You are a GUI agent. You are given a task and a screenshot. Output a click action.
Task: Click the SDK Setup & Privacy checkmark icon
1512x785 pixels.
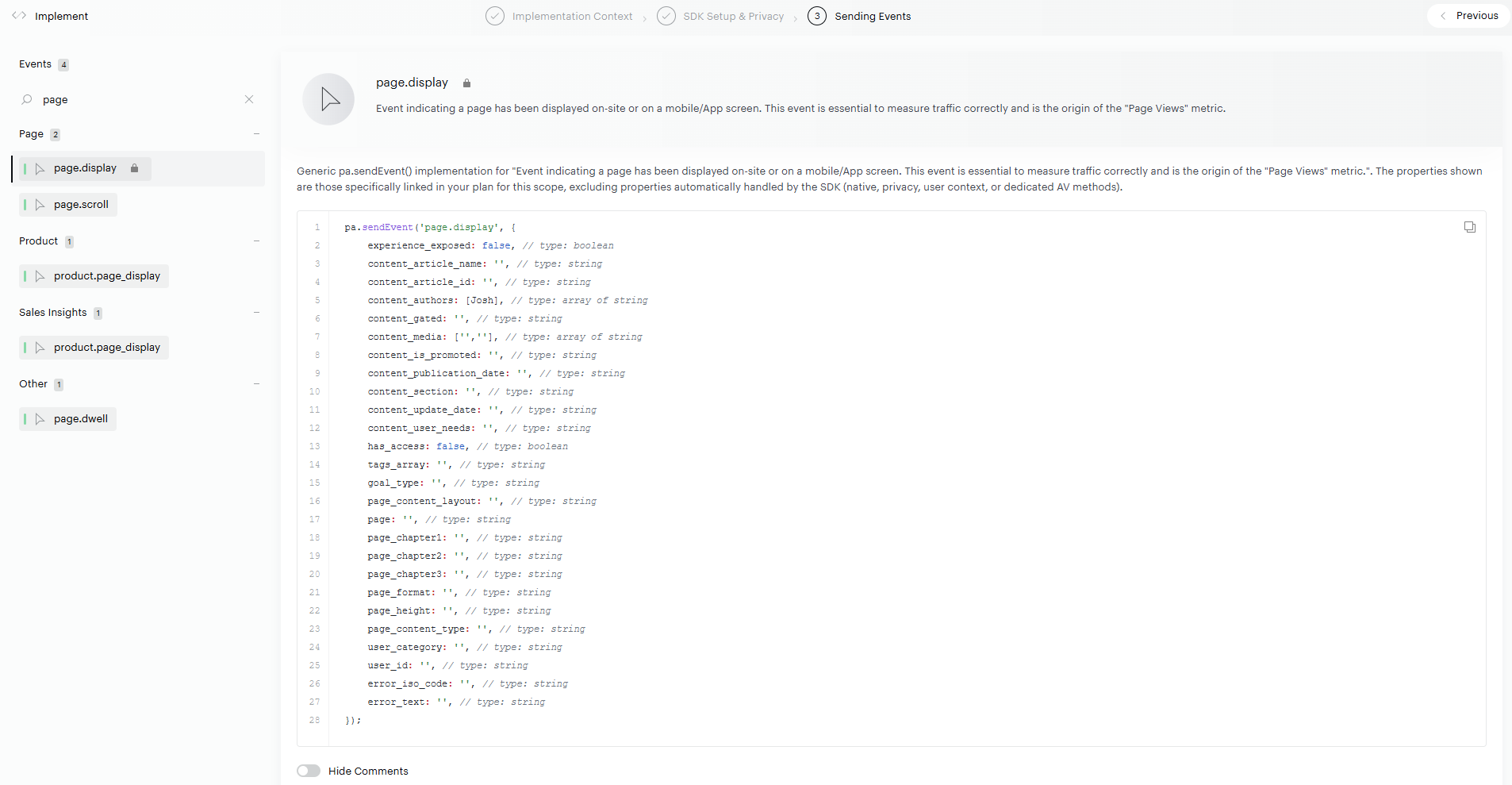(666, 16)
